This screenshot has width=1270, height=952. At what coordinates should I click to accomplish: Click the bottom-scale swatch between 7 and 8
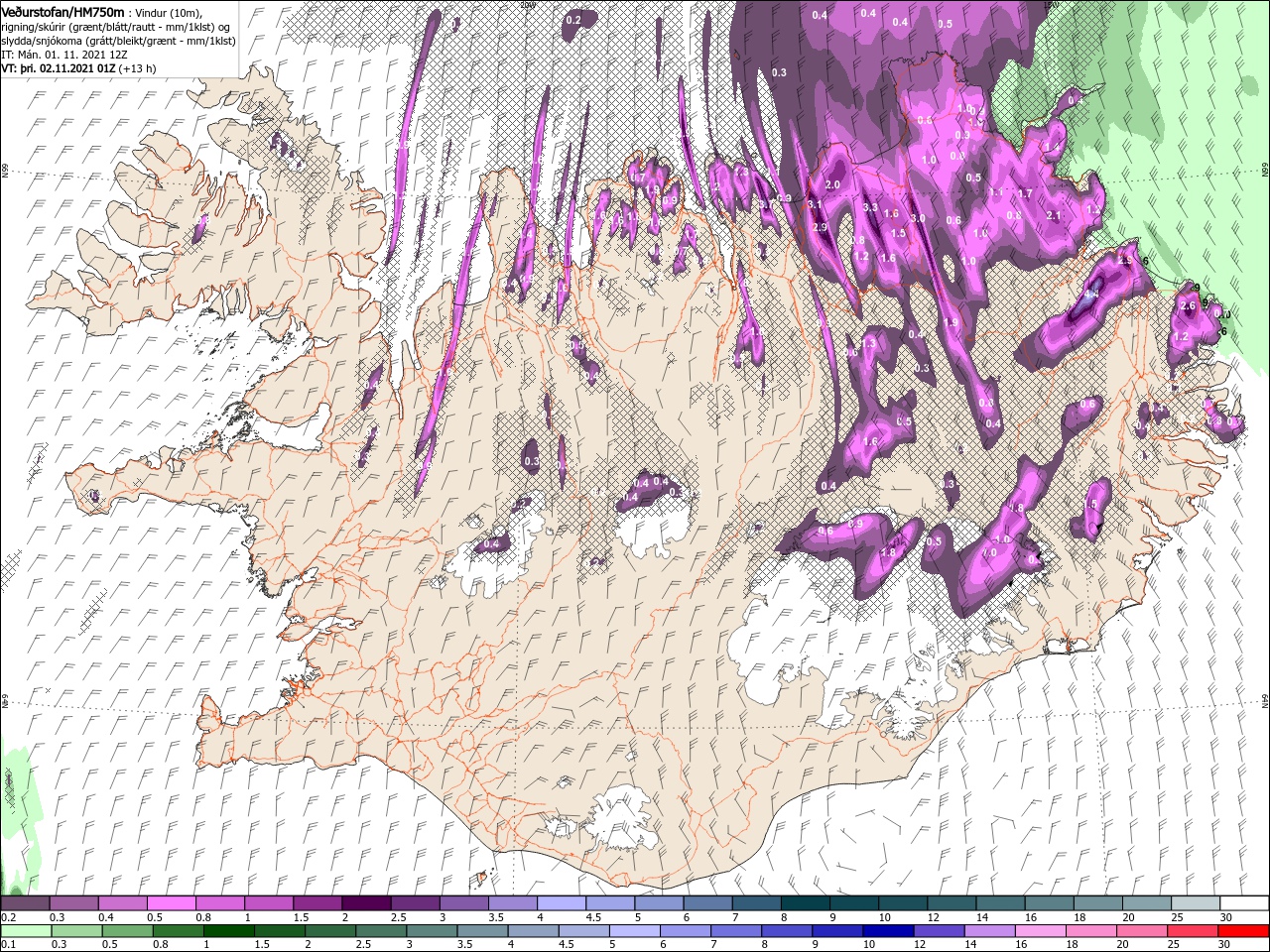[736, 931]
